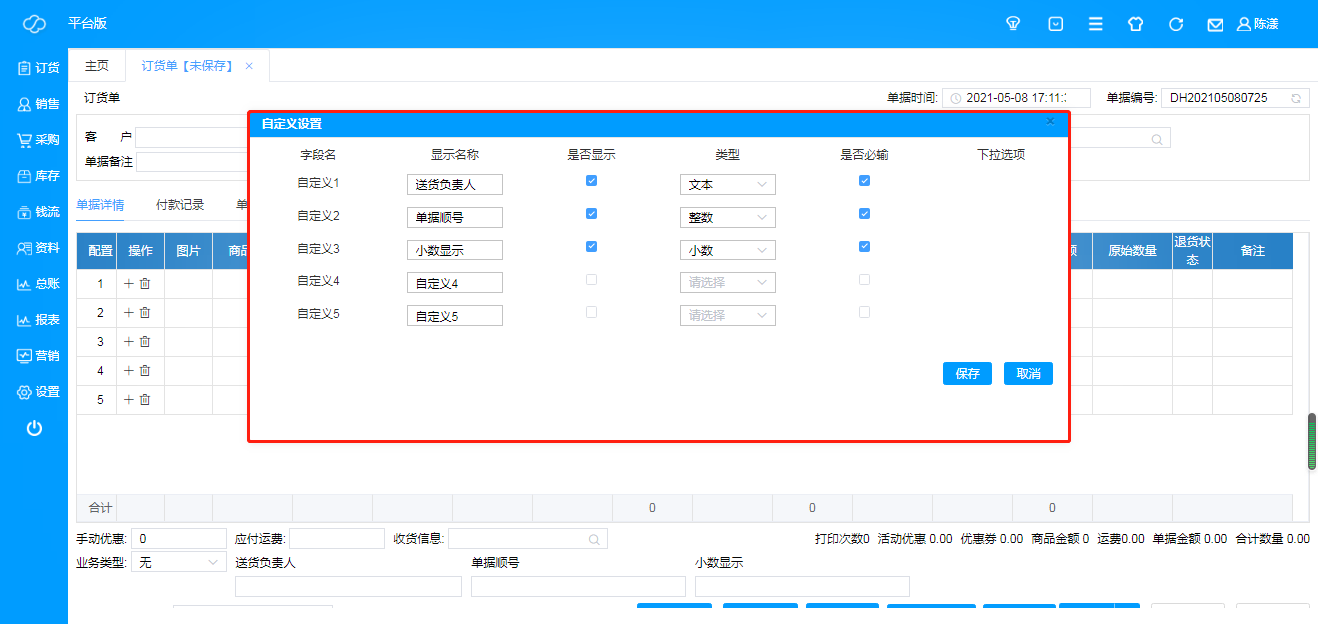The height and width of the screenshot is (624, 1318).
Task: Click bottom 单据顺号 input box
Action: click(x=578, y=586)
